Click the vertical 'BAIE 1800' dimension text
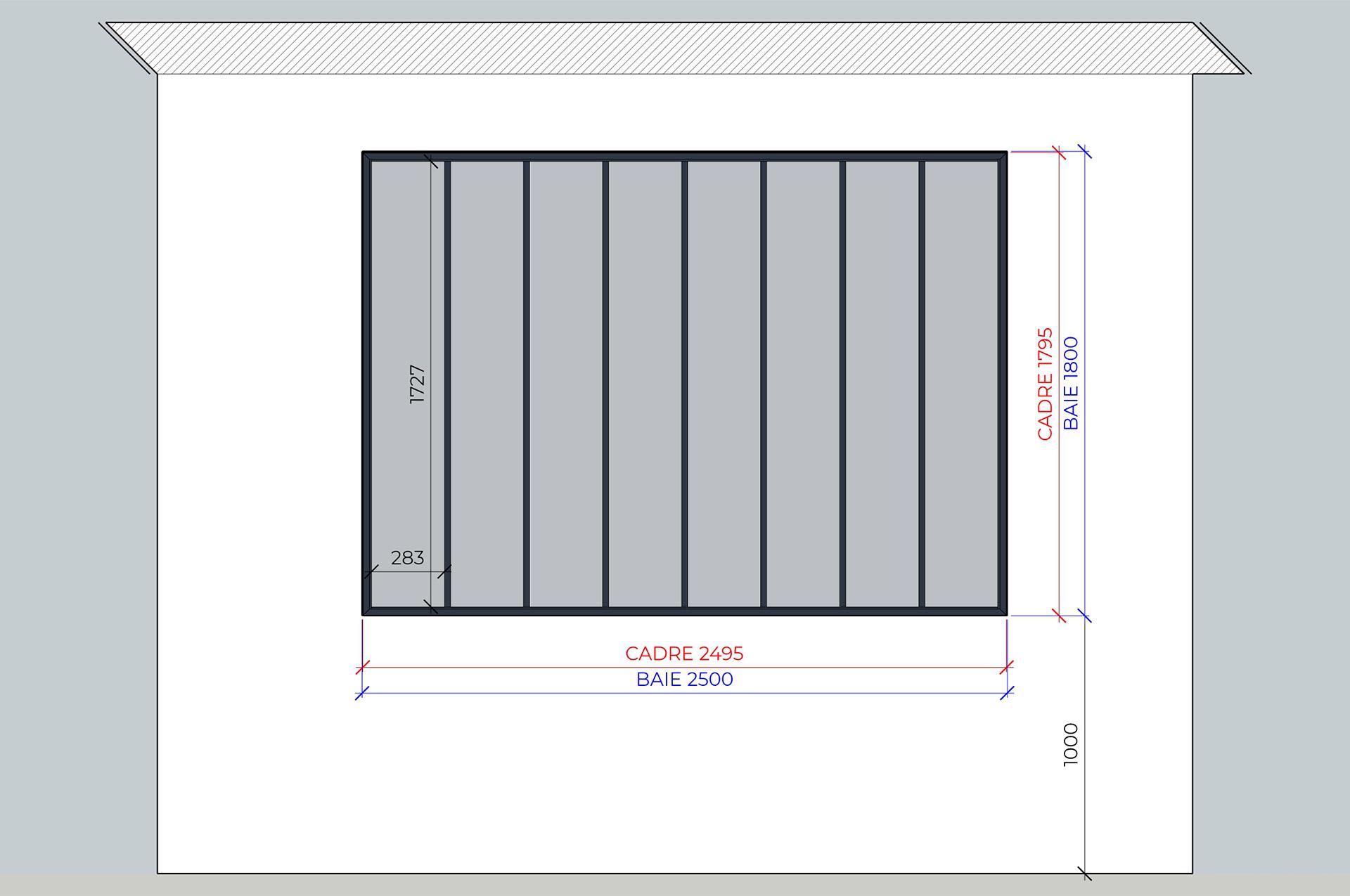Screen dimensions: 1350x896 click(1070, 384)
